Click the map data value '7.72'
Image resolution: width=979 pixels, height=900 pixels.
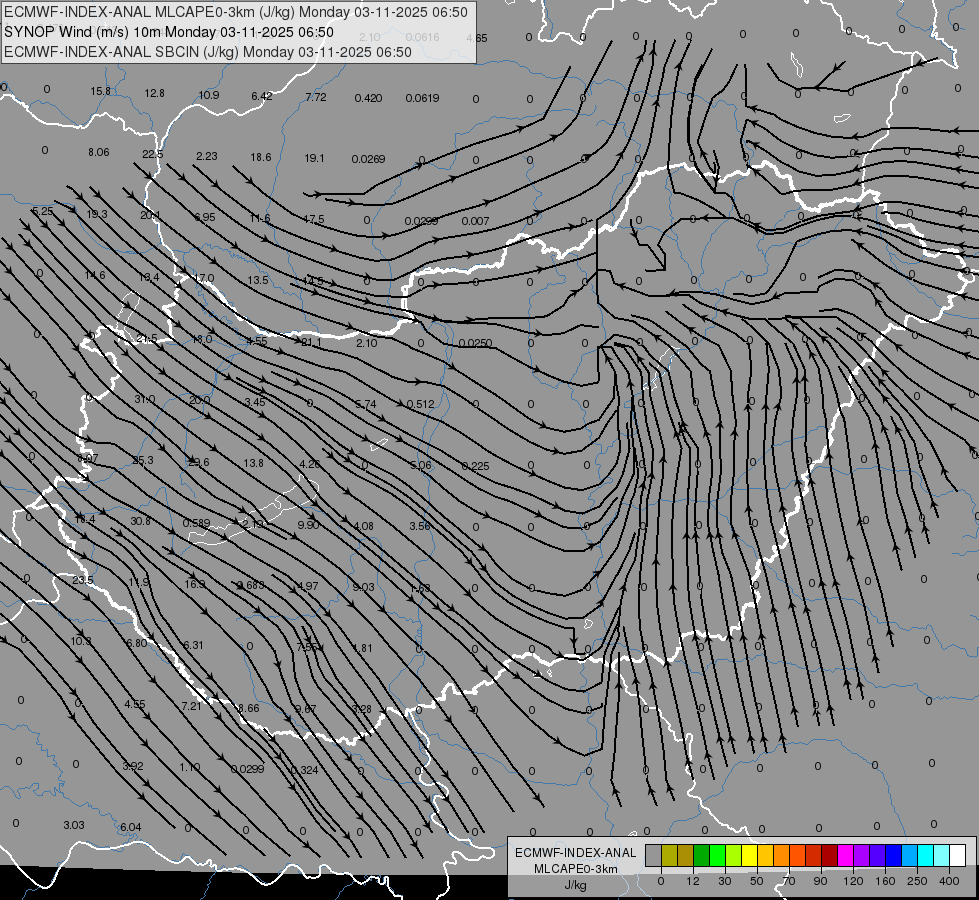click(316, 97)
